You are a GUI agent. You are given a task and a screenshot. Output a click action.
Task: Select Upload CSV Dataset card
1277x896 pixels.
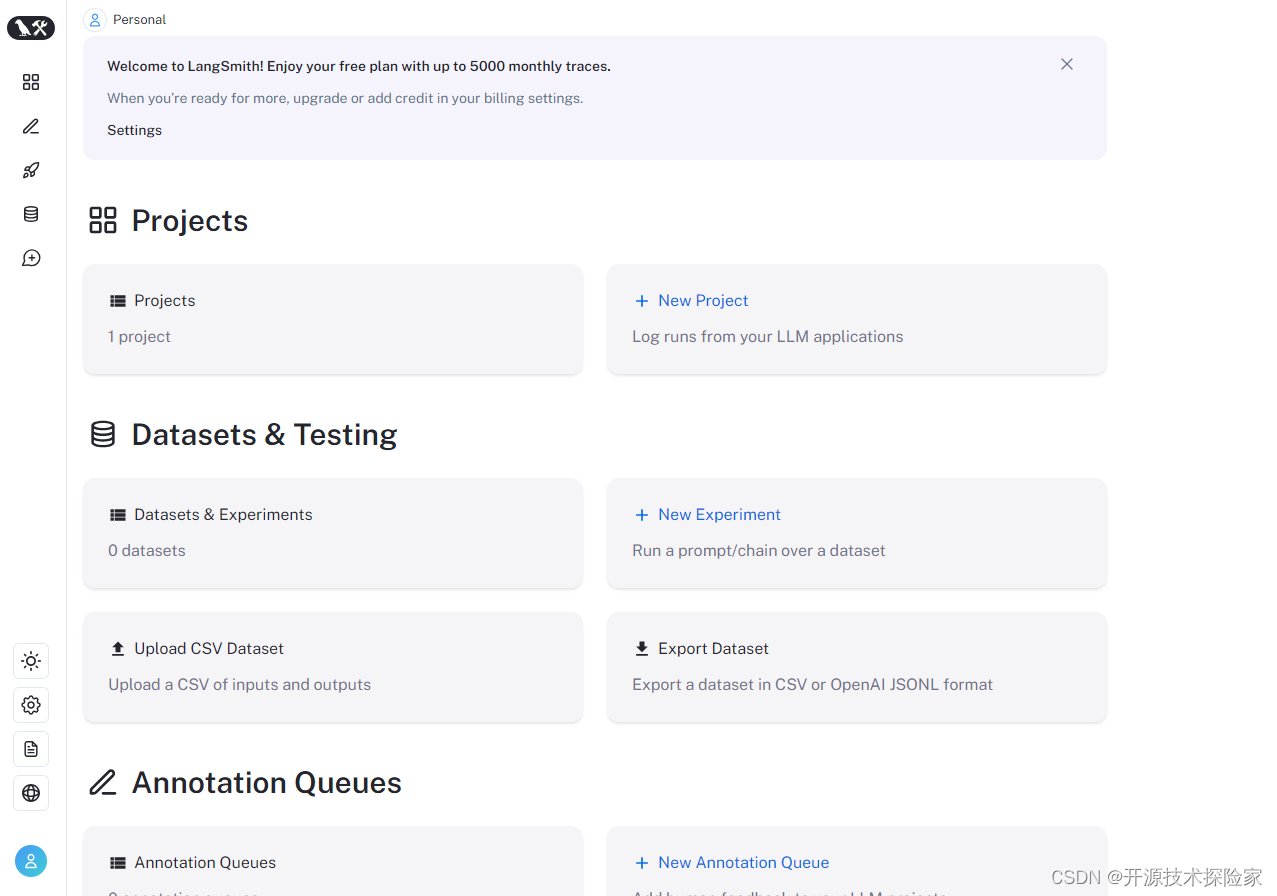click(332, 667)
